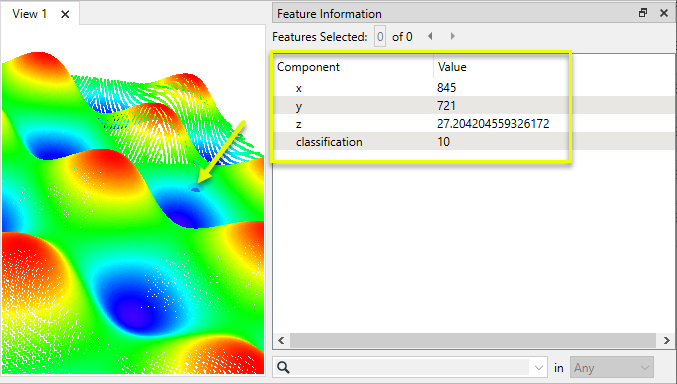This screenshot has height=384, width=677.
Task: Click the Features Selected index field
Action: coord(380,37)
